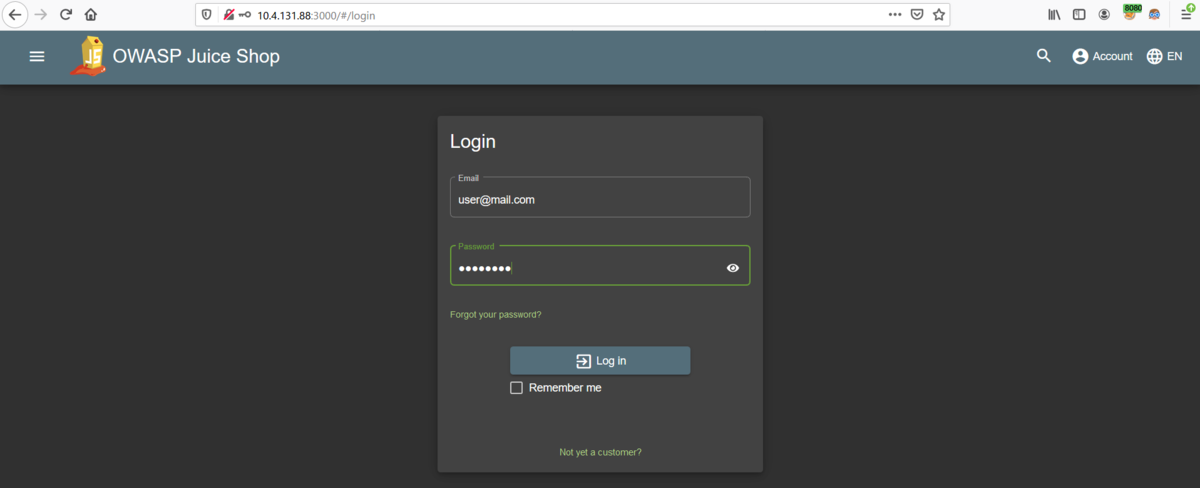Tick the Remember me checkbox
The image size is (1200, 488).
[x=516, y=388]
